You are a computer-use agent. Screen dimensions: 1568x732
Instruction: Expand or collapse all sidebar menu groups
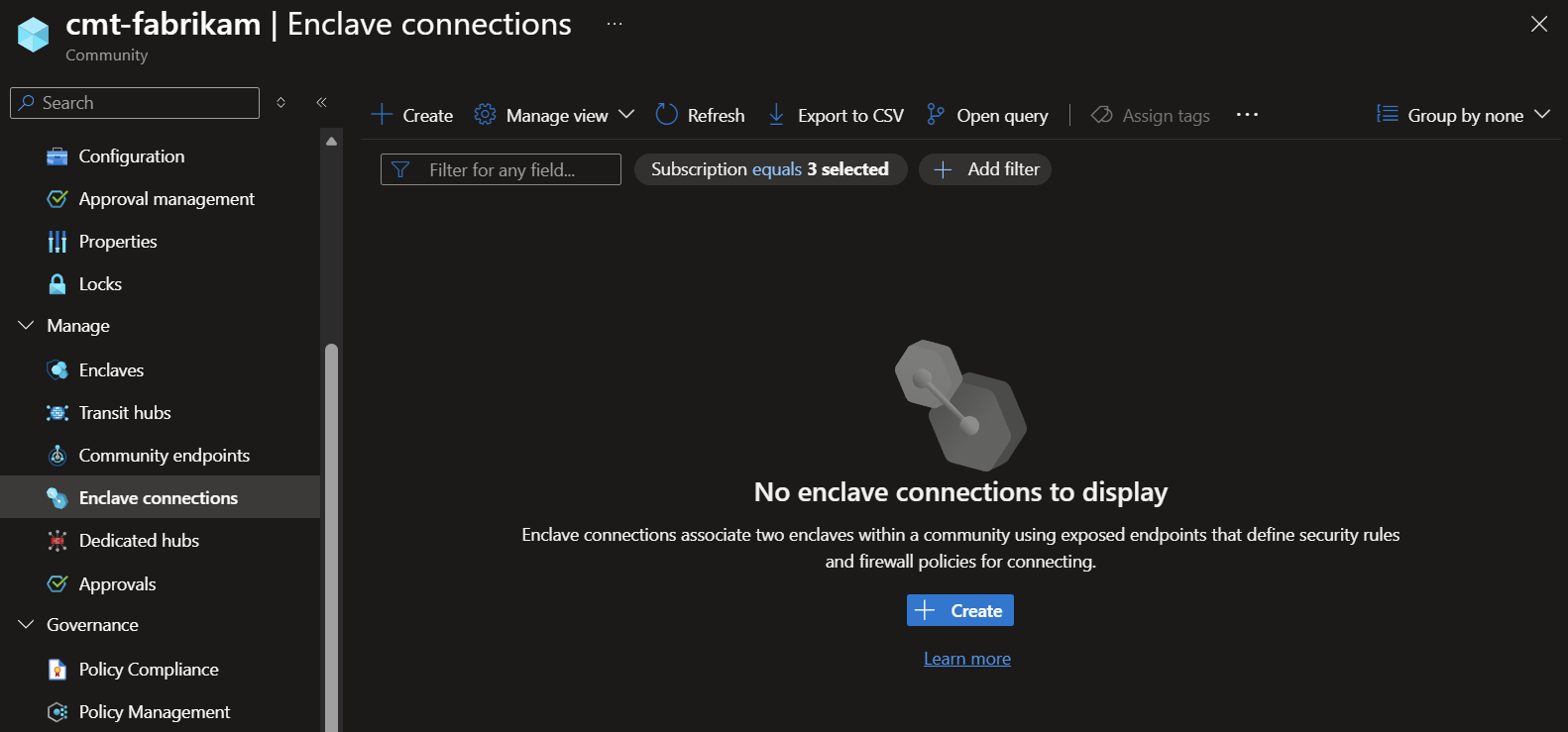[x=281, y=102]
